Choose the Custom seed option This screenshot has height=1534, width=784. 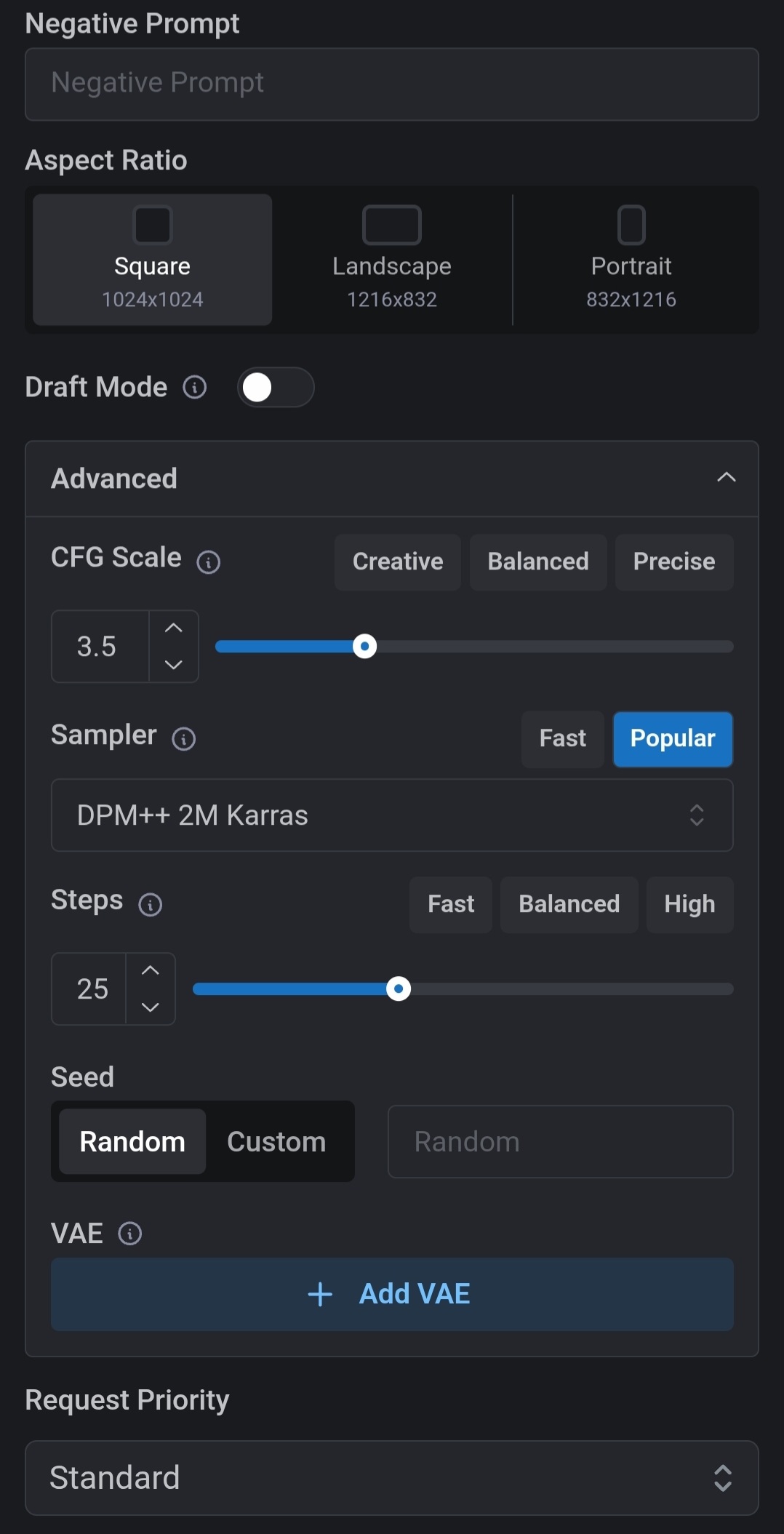click(x=276, y=1141)
